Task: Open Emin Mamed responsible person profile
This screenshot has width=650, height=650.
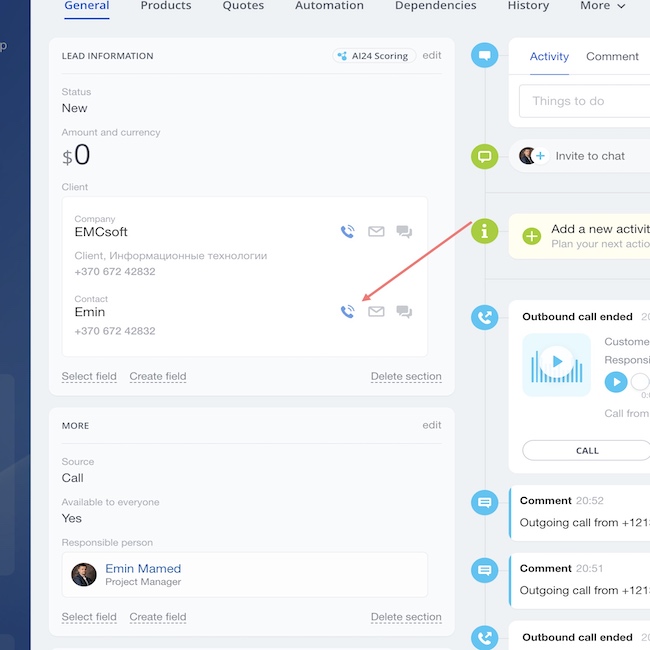Action: 143,569
